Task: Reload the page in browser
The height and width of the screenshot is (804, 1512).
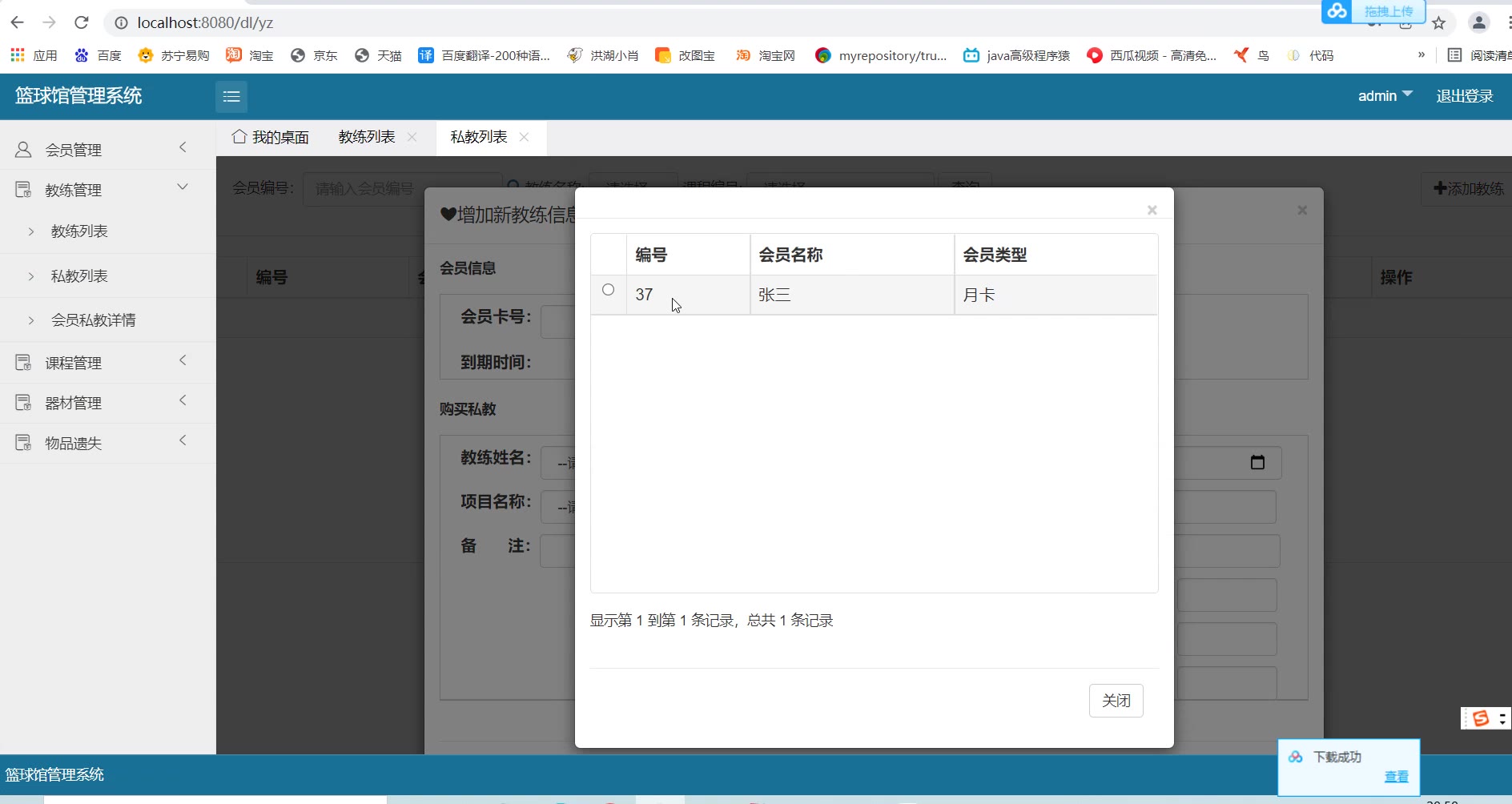Action: [82, 22]
